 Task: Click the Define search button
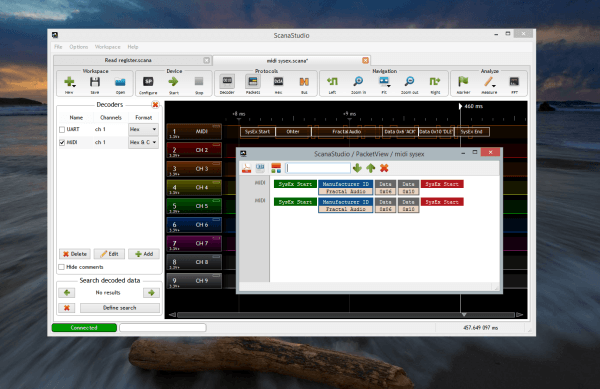coord(119,308)
